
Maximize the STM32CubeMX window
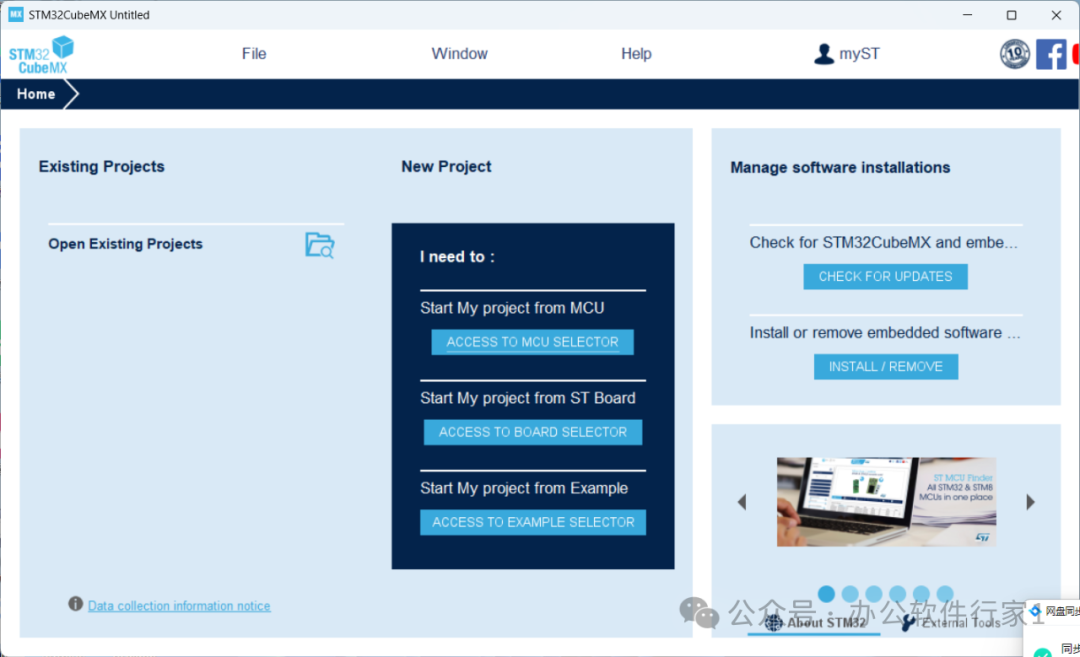tap(1011, 14)
